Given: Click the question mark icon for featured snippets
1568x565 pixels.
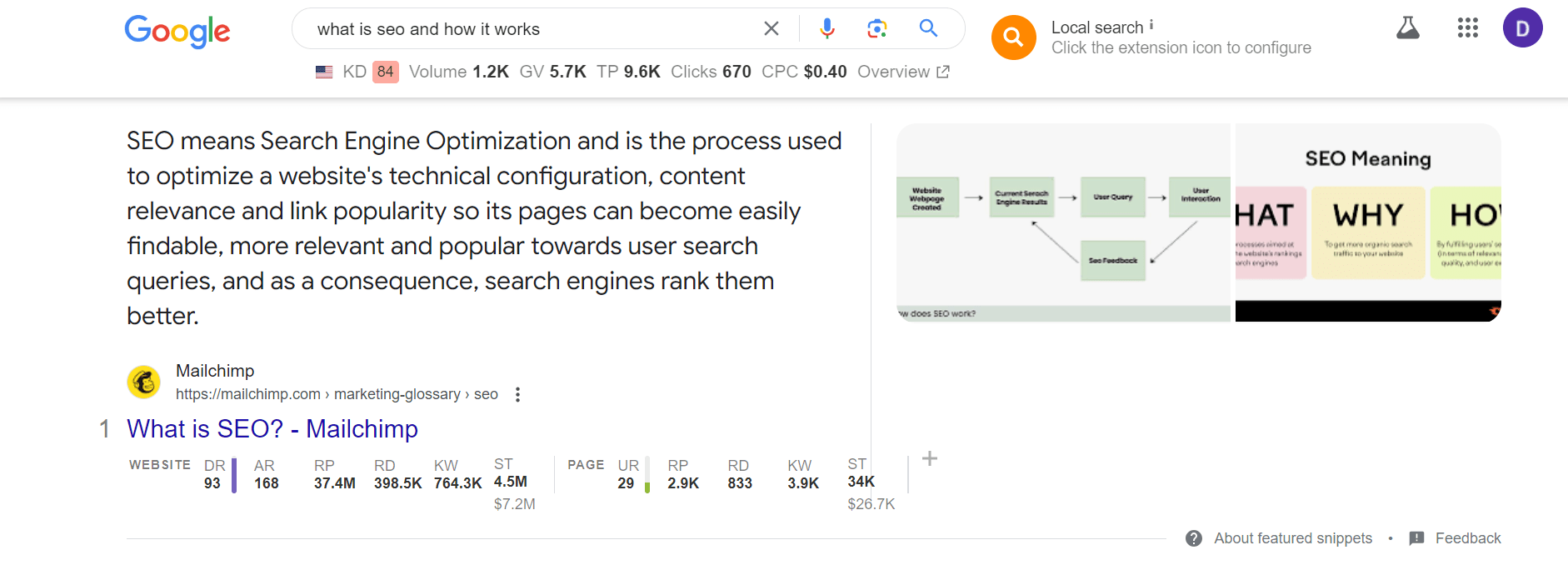Looking at the screenshot, I should (1194, 538).
